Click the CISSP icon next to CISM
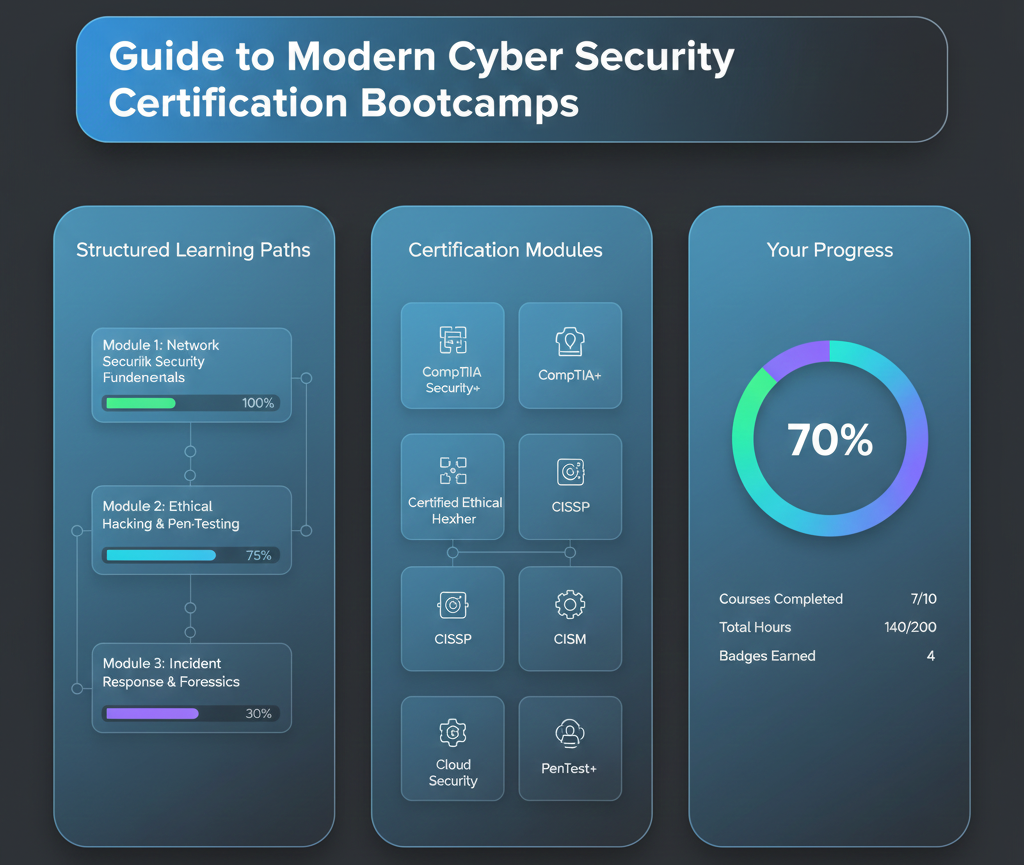Image resolution: width=1024 pixels, height=865 pixels. 453,604
